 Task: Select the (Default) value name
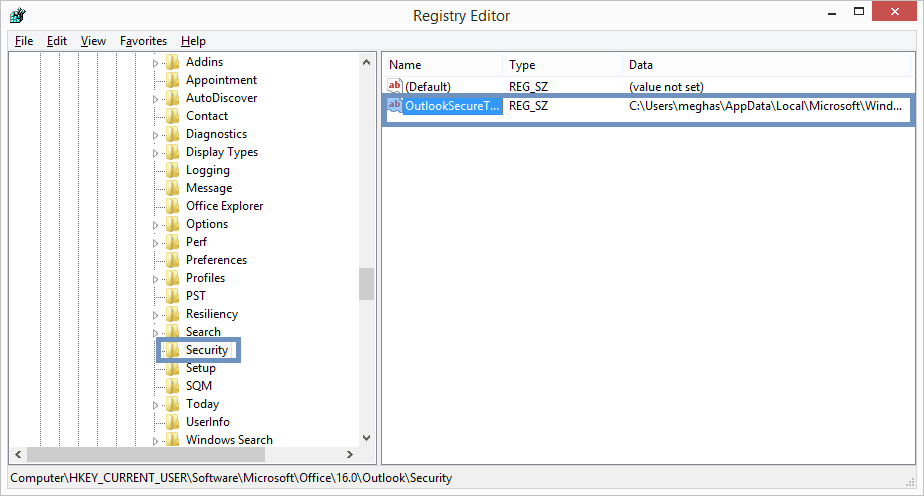[428, 87]
